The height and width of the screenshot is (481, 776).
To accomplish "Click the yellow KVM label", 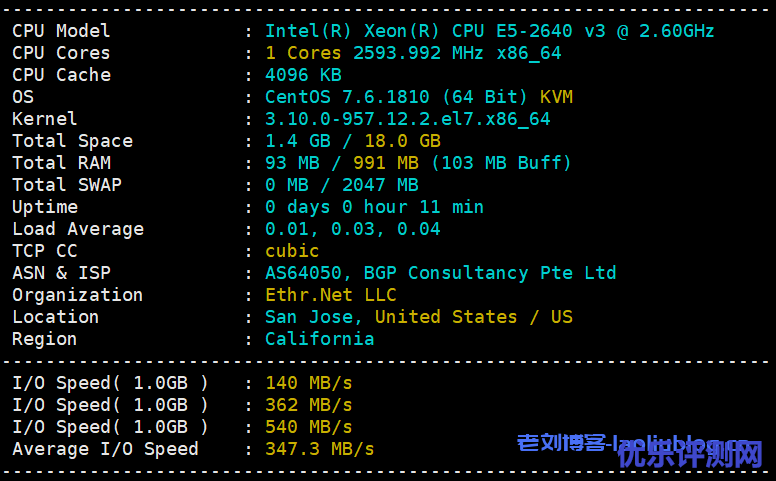I will (556, 97).
